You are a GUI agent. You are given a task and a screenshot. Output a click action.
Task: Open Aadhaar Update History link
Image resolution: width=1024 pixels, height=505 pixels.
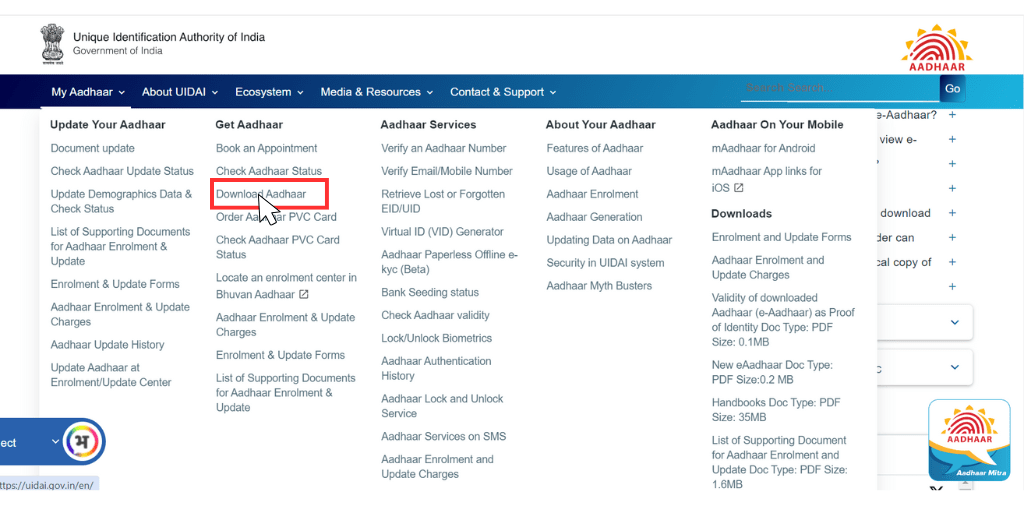point(107,344)
